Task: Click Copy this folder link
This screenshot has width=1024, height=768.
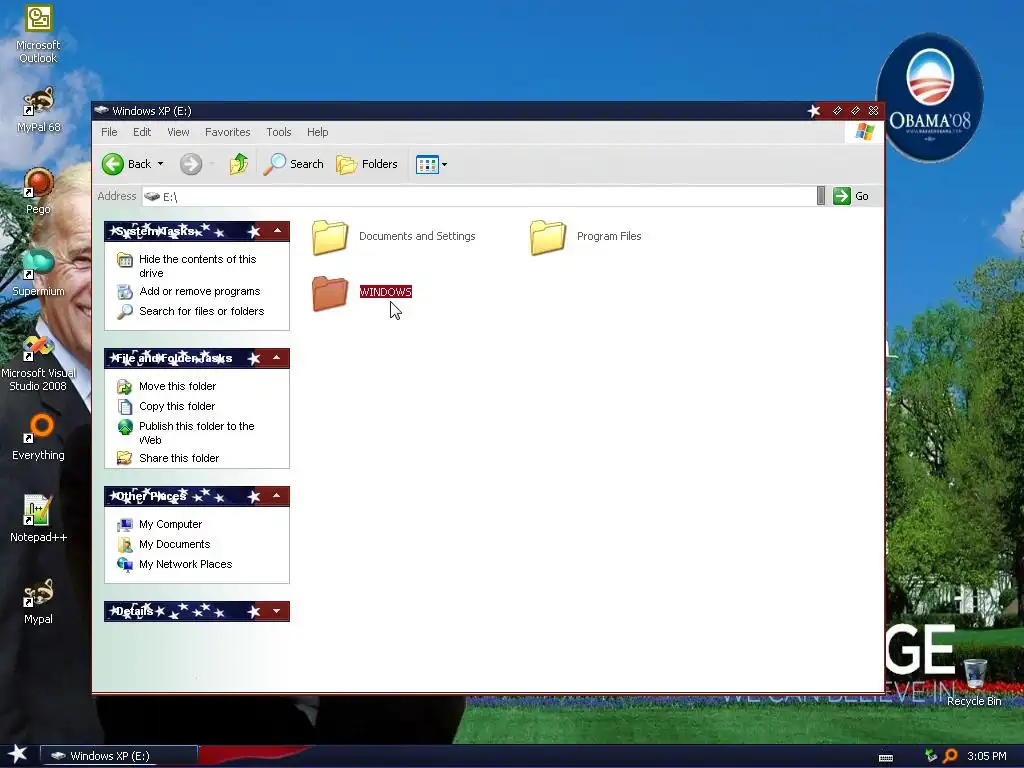Action: (177, 406)
